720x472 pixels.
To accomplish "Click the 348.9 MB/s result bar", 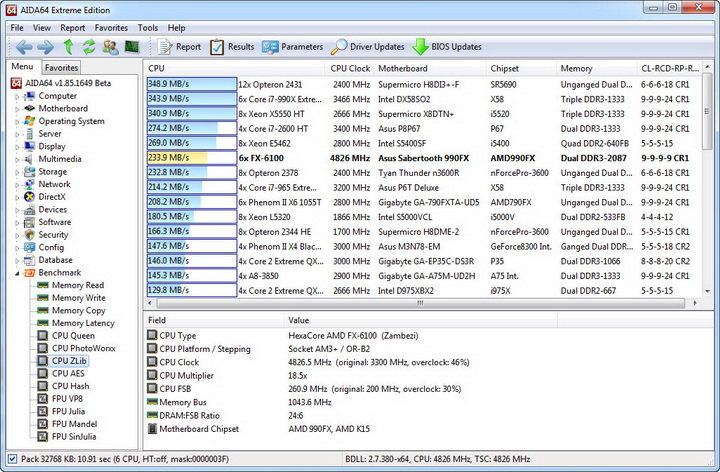I will click(191, 84).
